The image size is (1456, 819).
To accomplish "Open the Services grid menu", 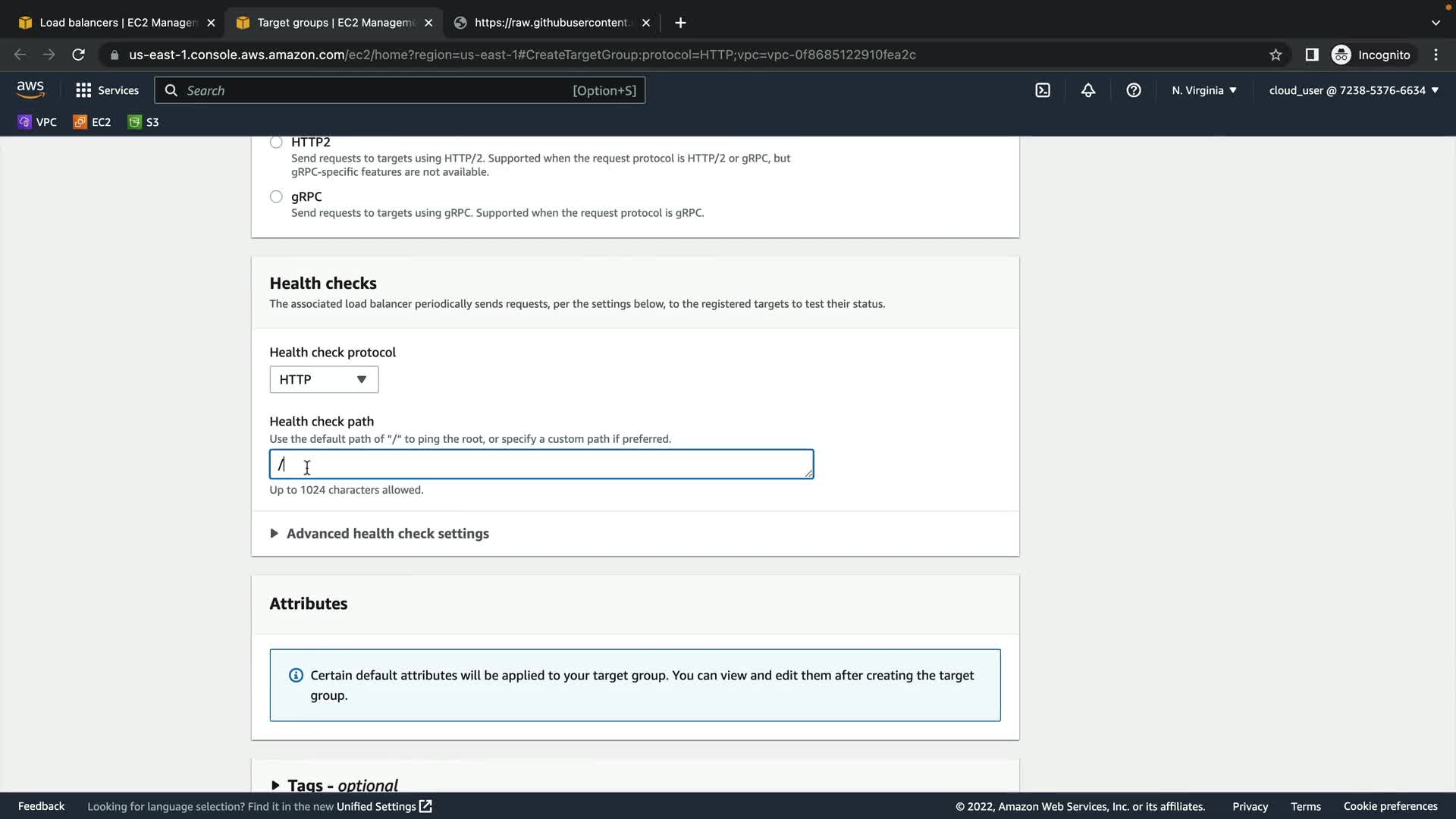I will tap(107, 90).
